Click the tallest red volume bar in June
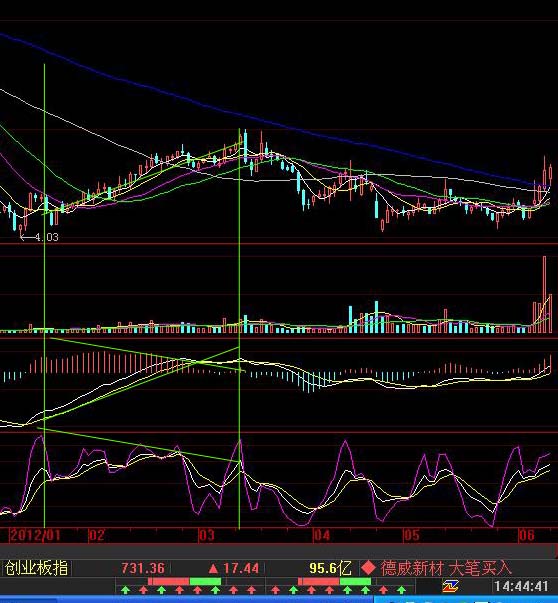The height and width of the screenshot is (603, 558). [544, 294]
